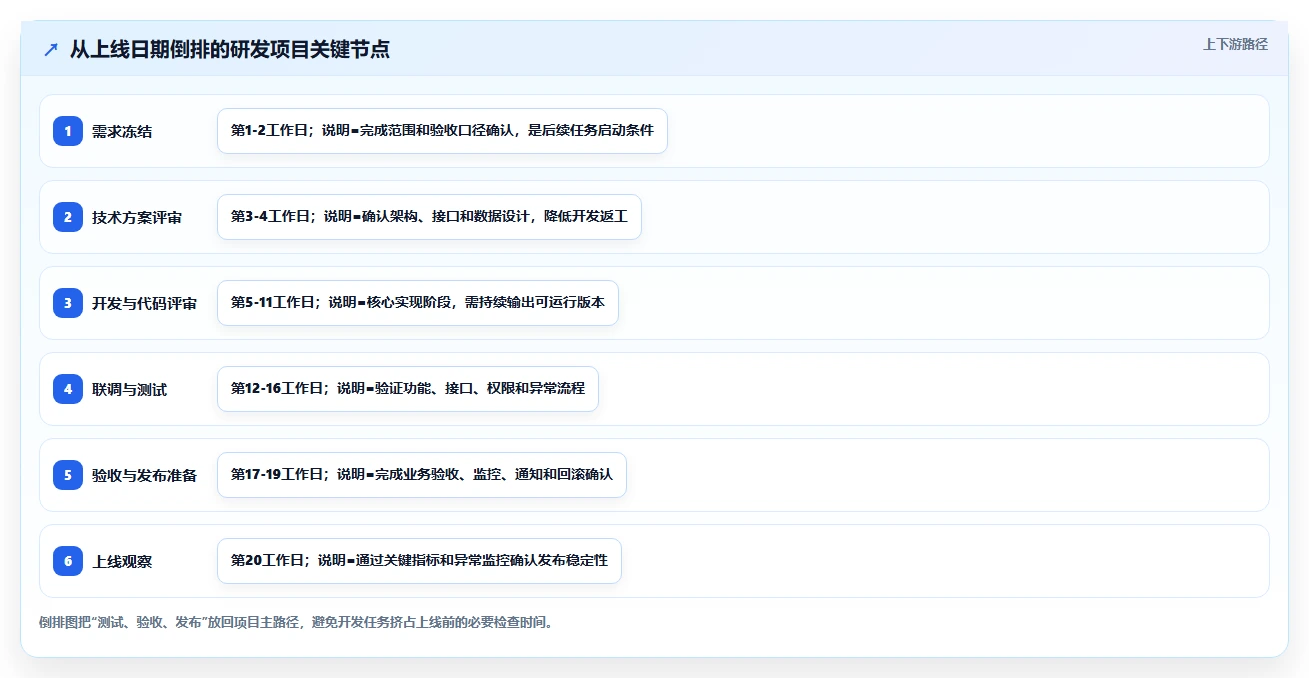Click the number 2 step badge
The height and width of the screenshot is (678, 1309).
[x=68, y=216]
